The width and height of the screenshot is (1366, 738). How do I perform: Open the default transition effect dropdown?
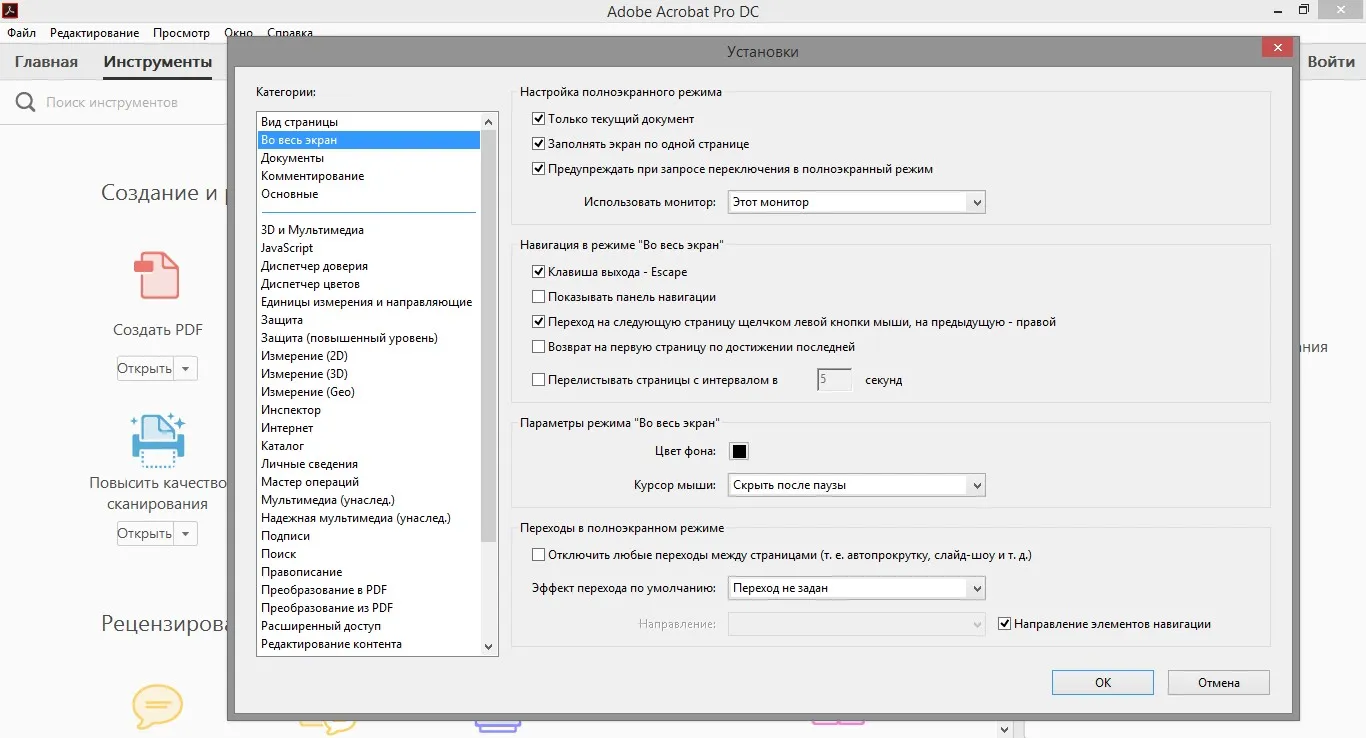pyautogui.click(x=857, y=588)
